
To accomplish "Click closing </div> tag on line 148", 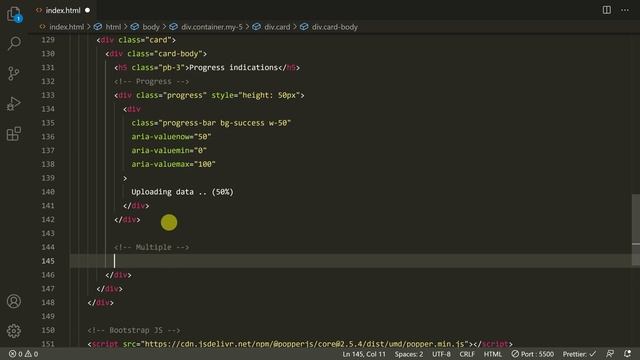I will [x=100, y=302].
